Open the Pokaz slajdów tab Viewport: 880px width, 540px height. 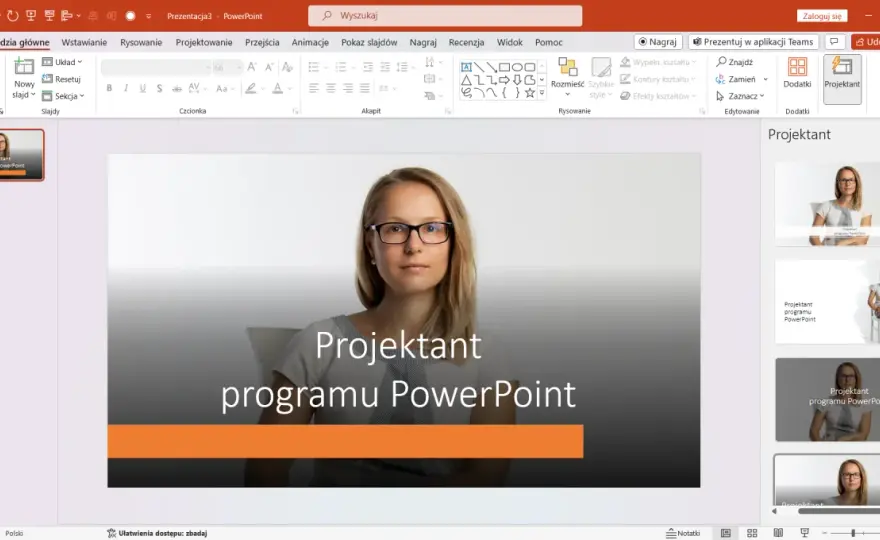click(x=369, y=42)
